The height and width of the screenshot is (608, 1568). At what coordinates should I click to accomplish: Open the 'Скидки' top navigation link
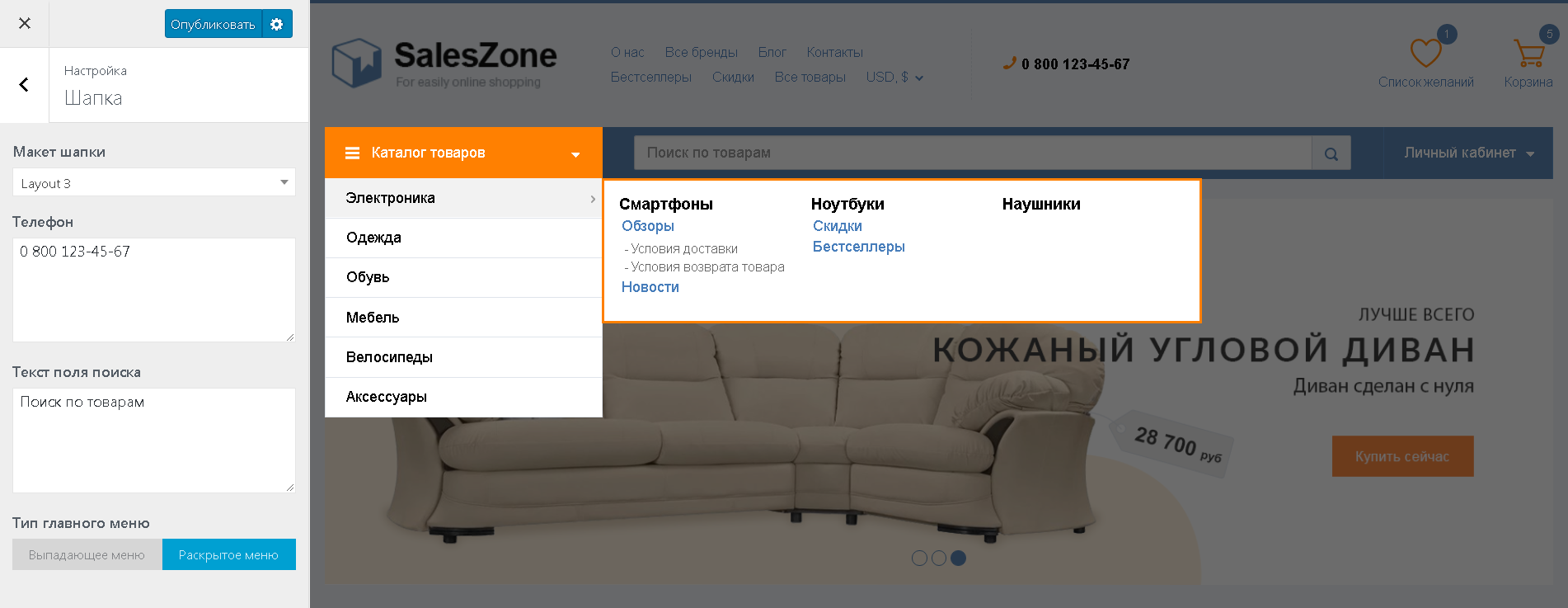coord(733,78)
